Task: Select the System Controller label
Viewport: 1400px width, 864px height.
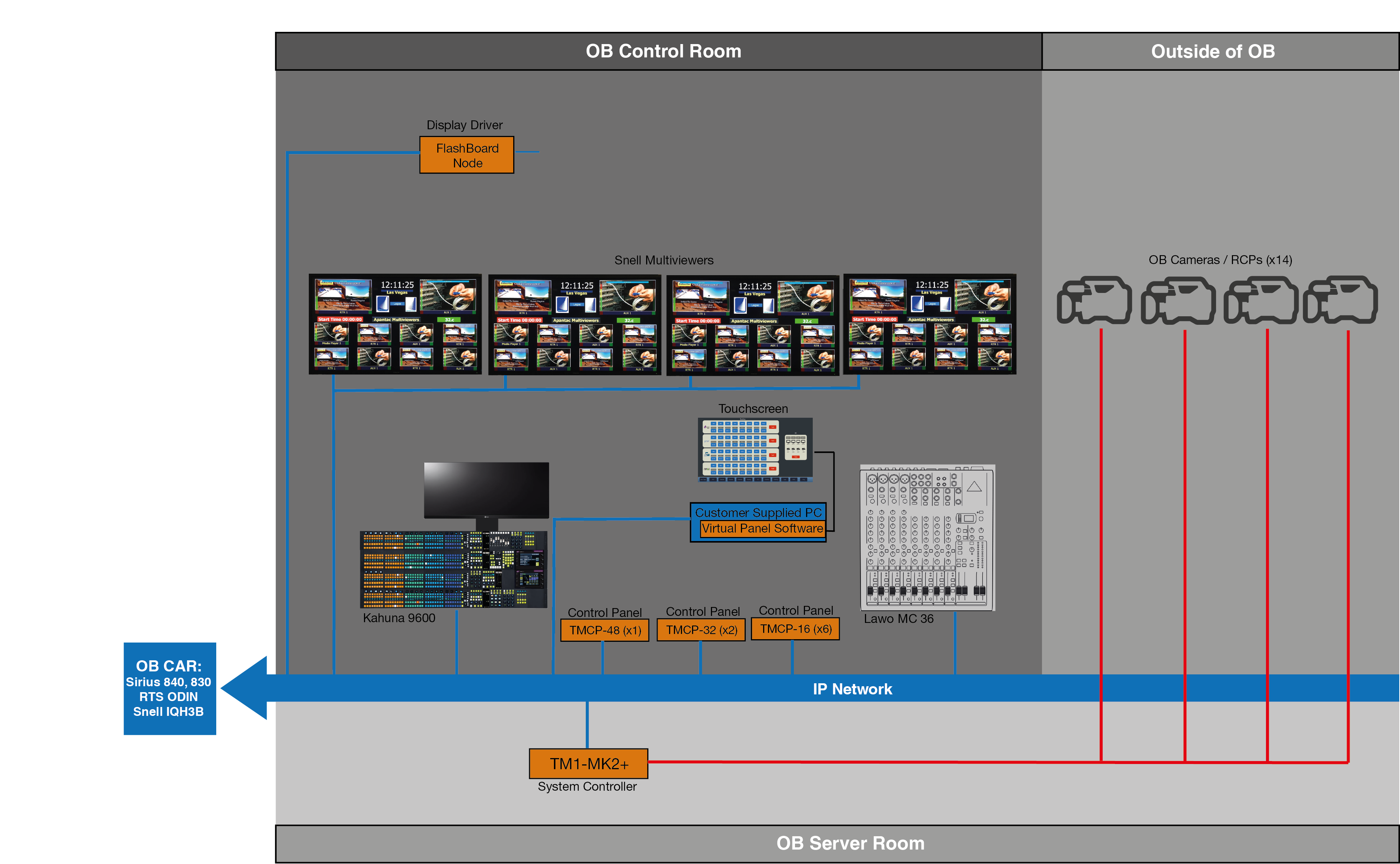Action: coord(587,787)
